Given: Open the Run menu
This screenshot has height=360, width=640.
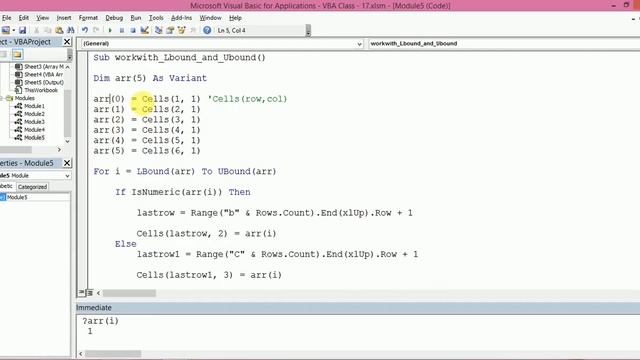Looking at the screenshot, I should point(136,18).
